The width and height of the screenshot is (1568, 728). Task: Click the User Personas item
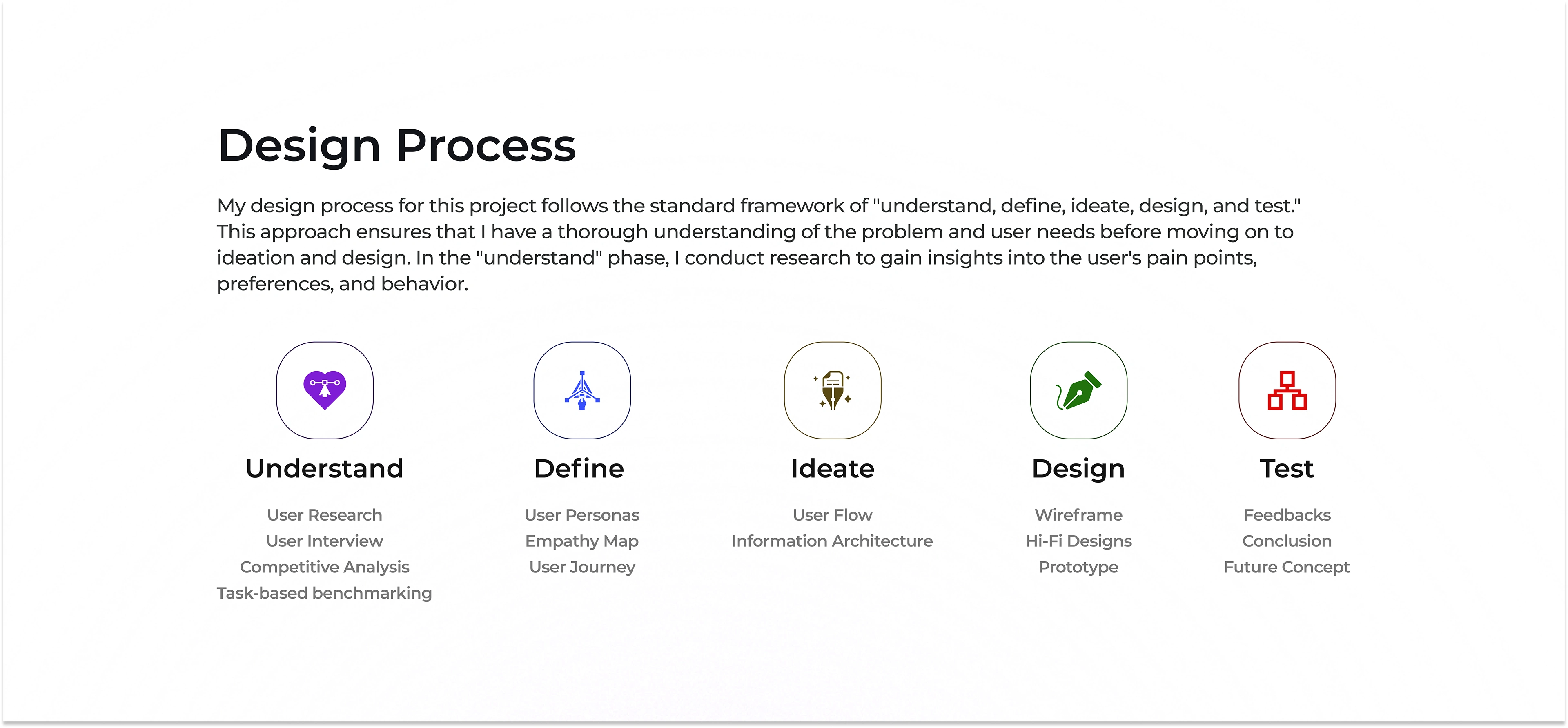(582, 515)
